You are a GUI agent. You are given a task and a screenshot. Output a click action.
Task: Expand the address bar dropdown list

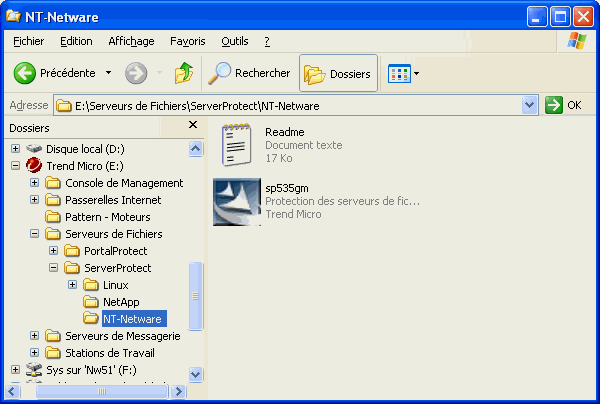[x=530, y=105]
